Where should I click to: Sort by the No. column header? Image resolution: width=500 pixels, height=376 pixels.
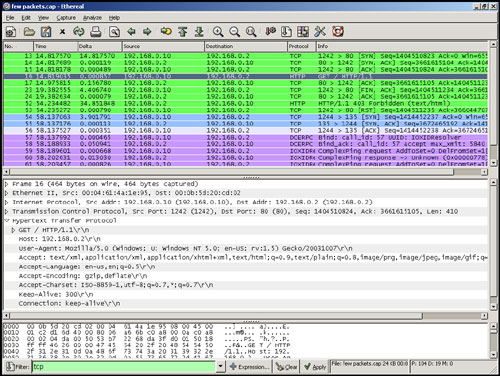tap(18, 46)
